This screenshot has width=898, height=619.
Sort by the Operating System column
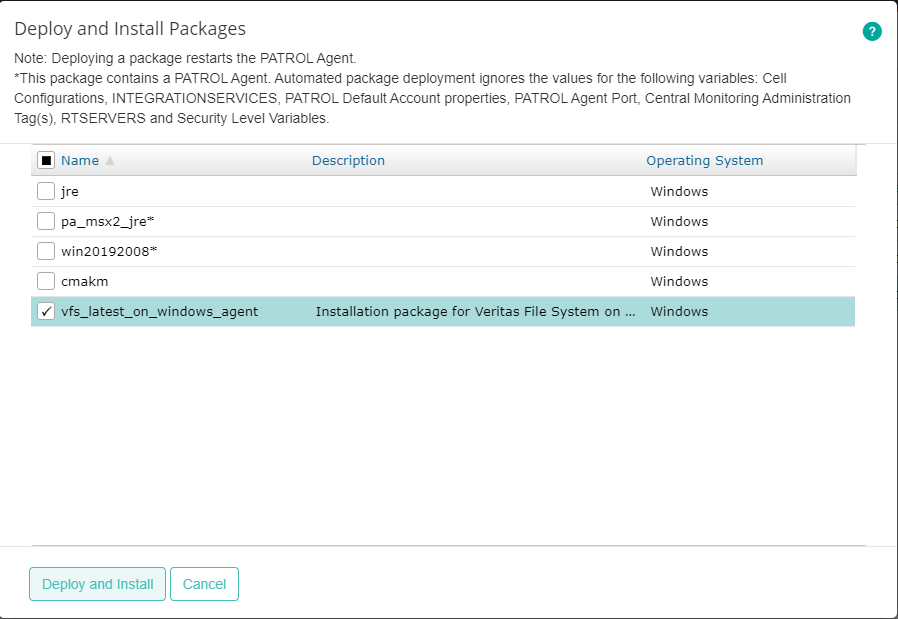pyautogui.click(x=704, y=159)
